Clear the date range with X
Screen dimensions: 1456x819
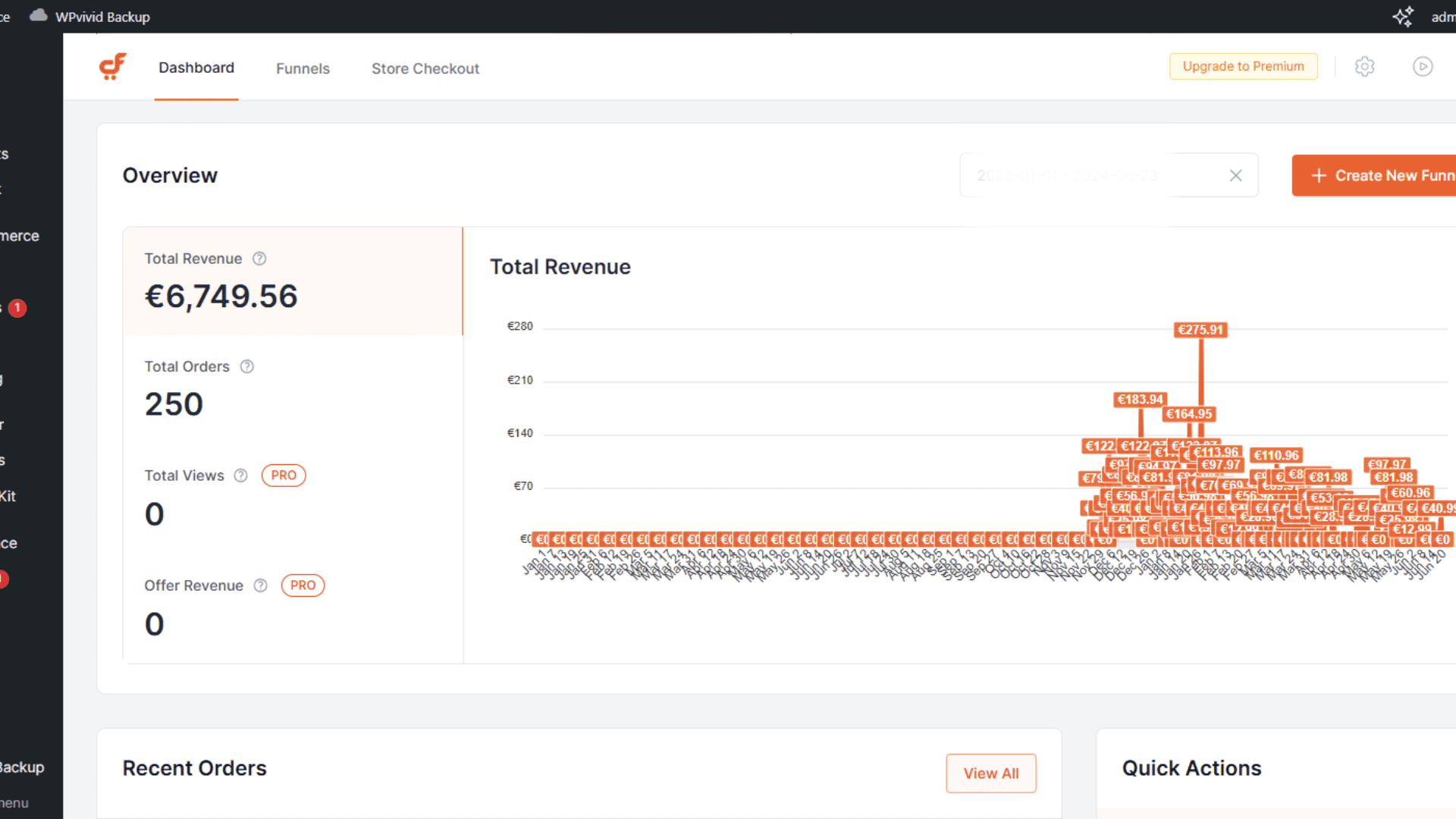pos(1235,175)
